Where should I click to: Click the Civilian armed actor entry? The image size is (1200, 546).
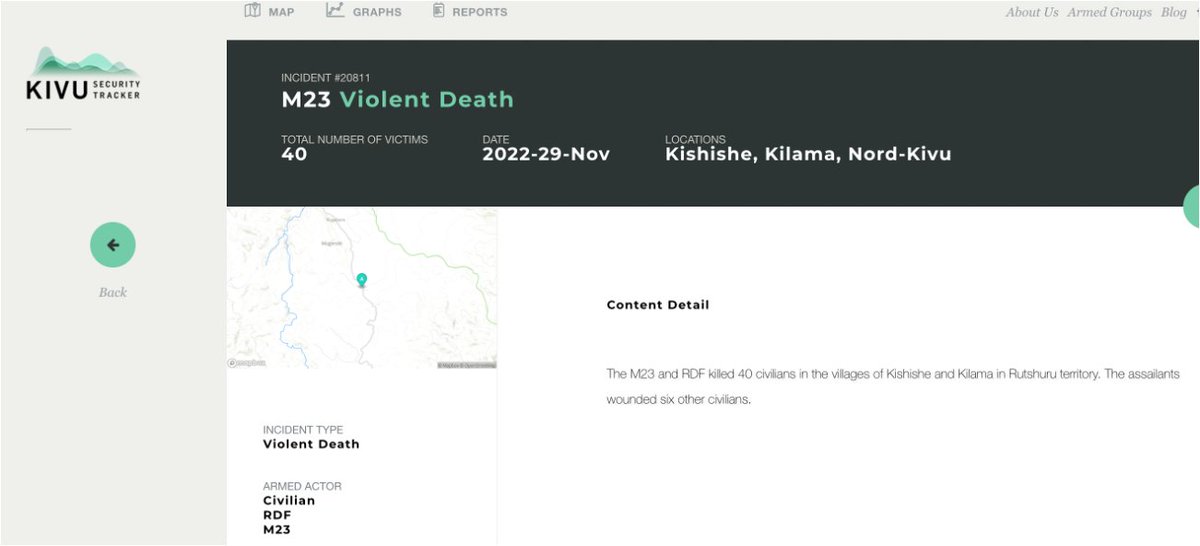click(289, 500)
